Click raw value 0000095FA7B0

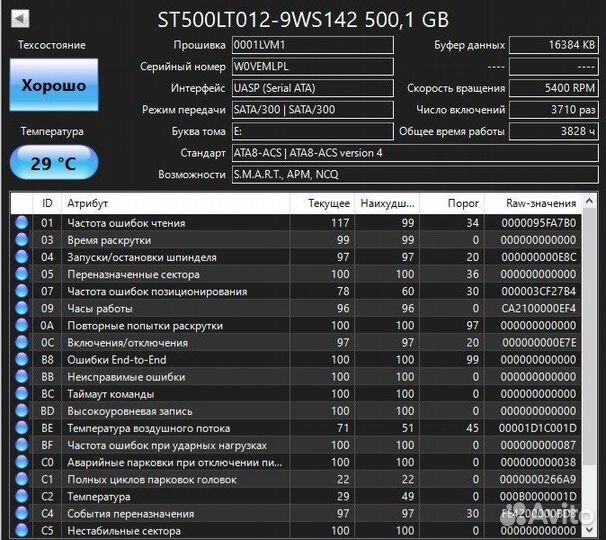tap(538, 223)
